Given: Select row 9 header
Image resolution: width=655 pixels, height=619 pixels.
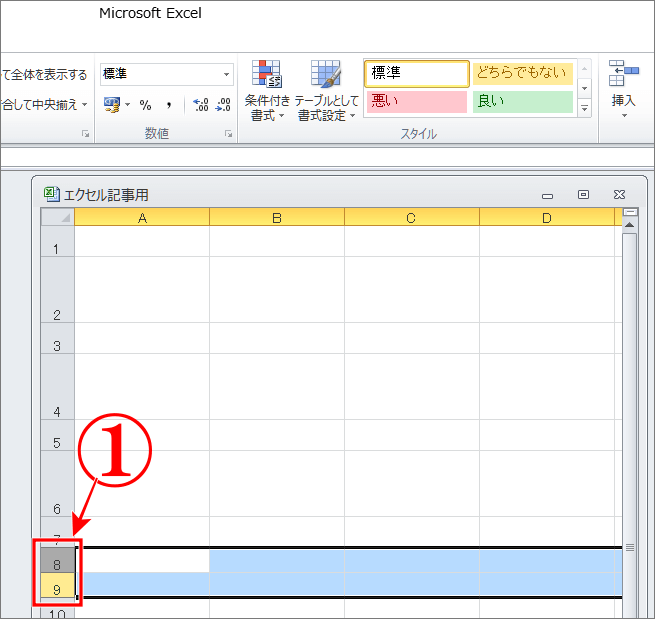Looking at the screenshot, I should coord(58,585).
